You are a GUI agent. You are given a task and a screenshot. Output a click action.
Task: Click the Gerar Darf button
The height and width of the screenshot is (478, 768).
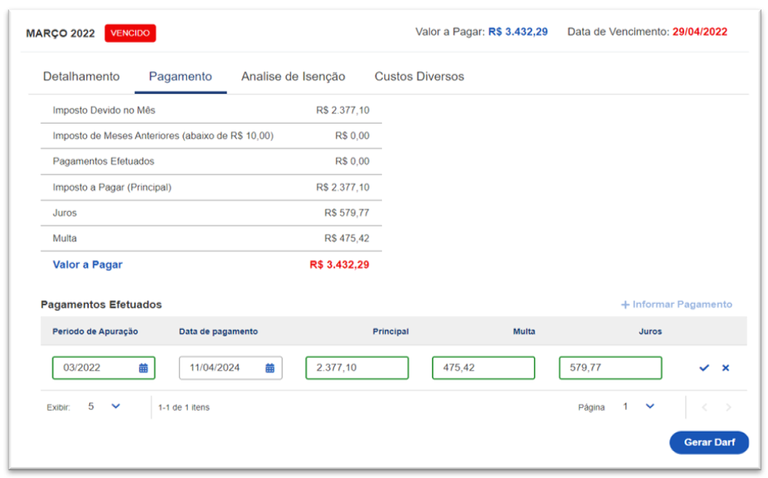pyautogui.click(x=709, y=442)
